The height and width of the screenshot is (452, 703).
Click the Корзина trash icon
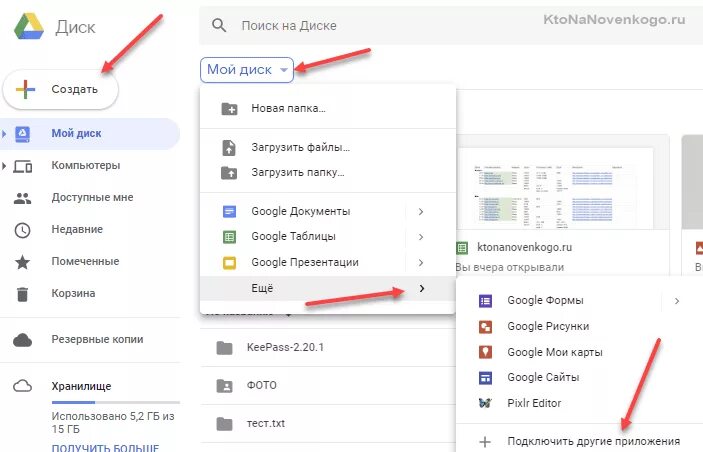[22, 294]
